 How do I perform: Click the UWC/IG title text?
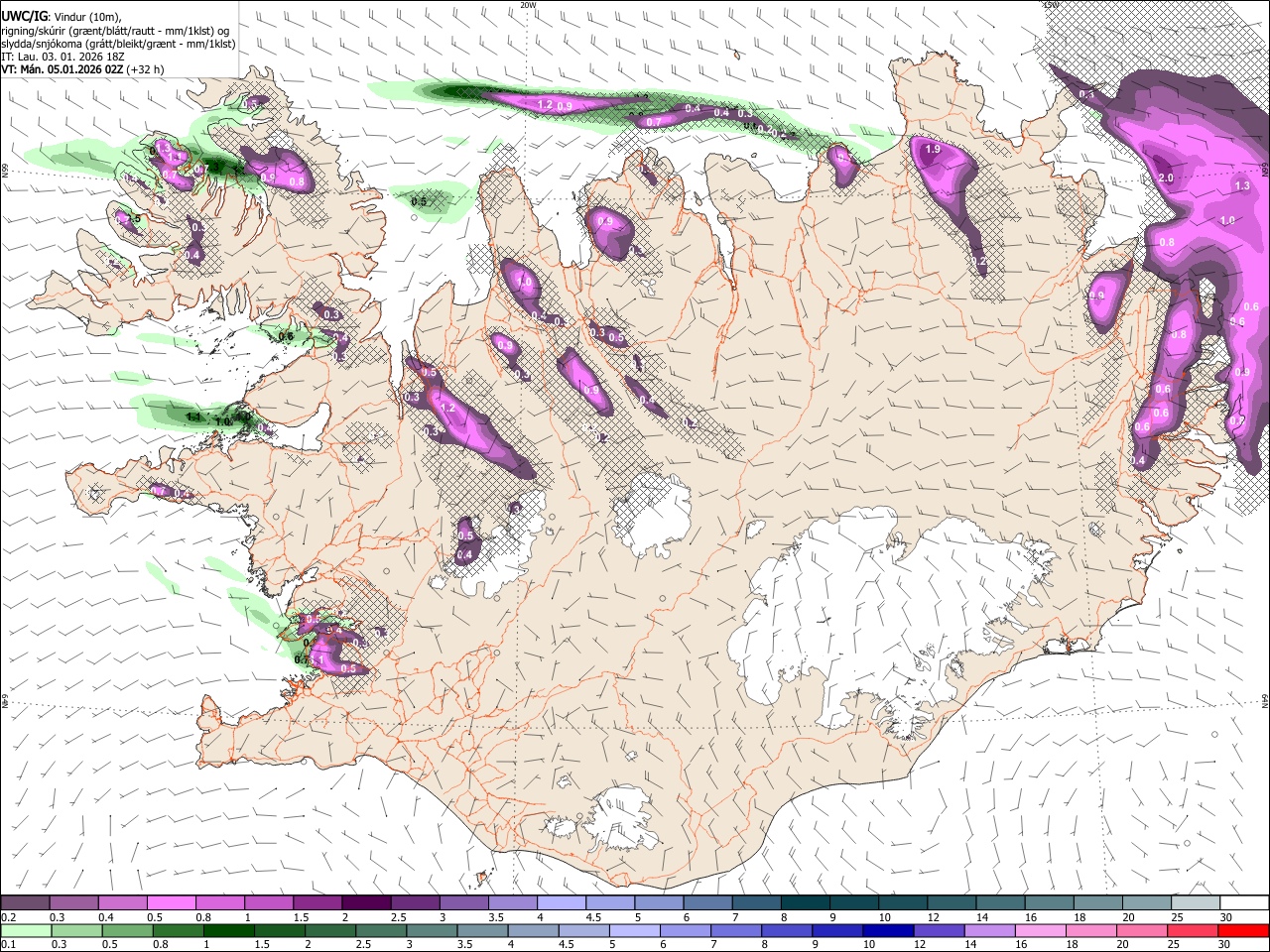click(x=24, y=16)
